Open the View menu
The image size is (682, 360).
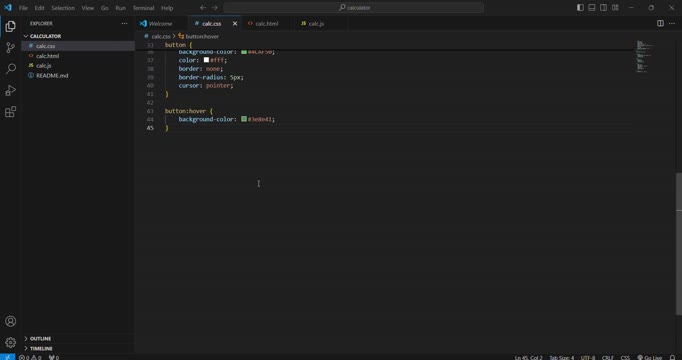[x=88, y=8]
